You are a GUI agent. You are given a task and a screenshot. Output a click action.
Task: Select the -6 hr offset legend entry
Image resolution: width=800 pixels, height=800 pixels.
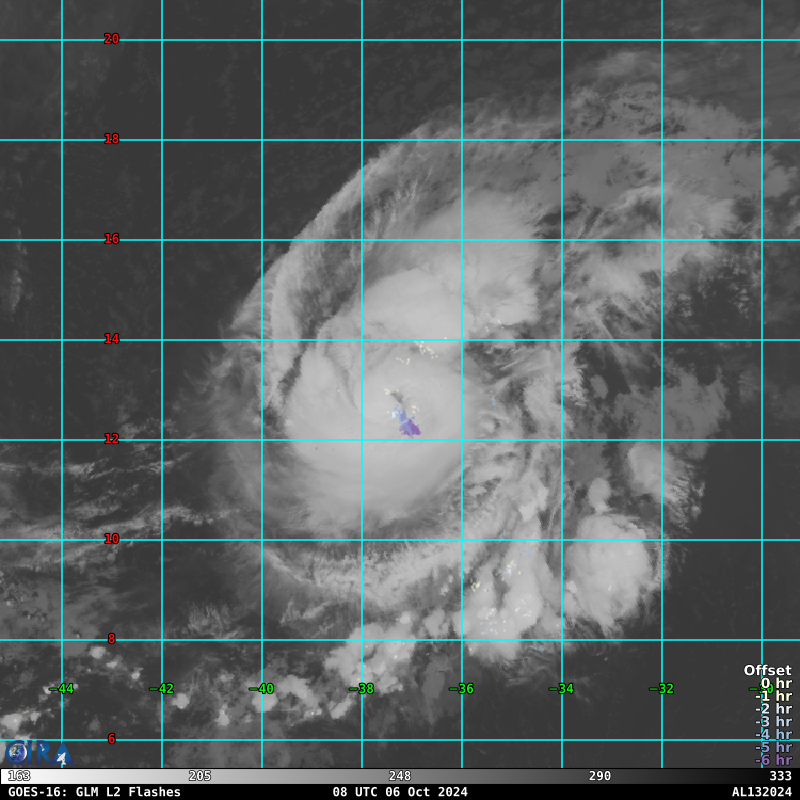click(773, 760)
